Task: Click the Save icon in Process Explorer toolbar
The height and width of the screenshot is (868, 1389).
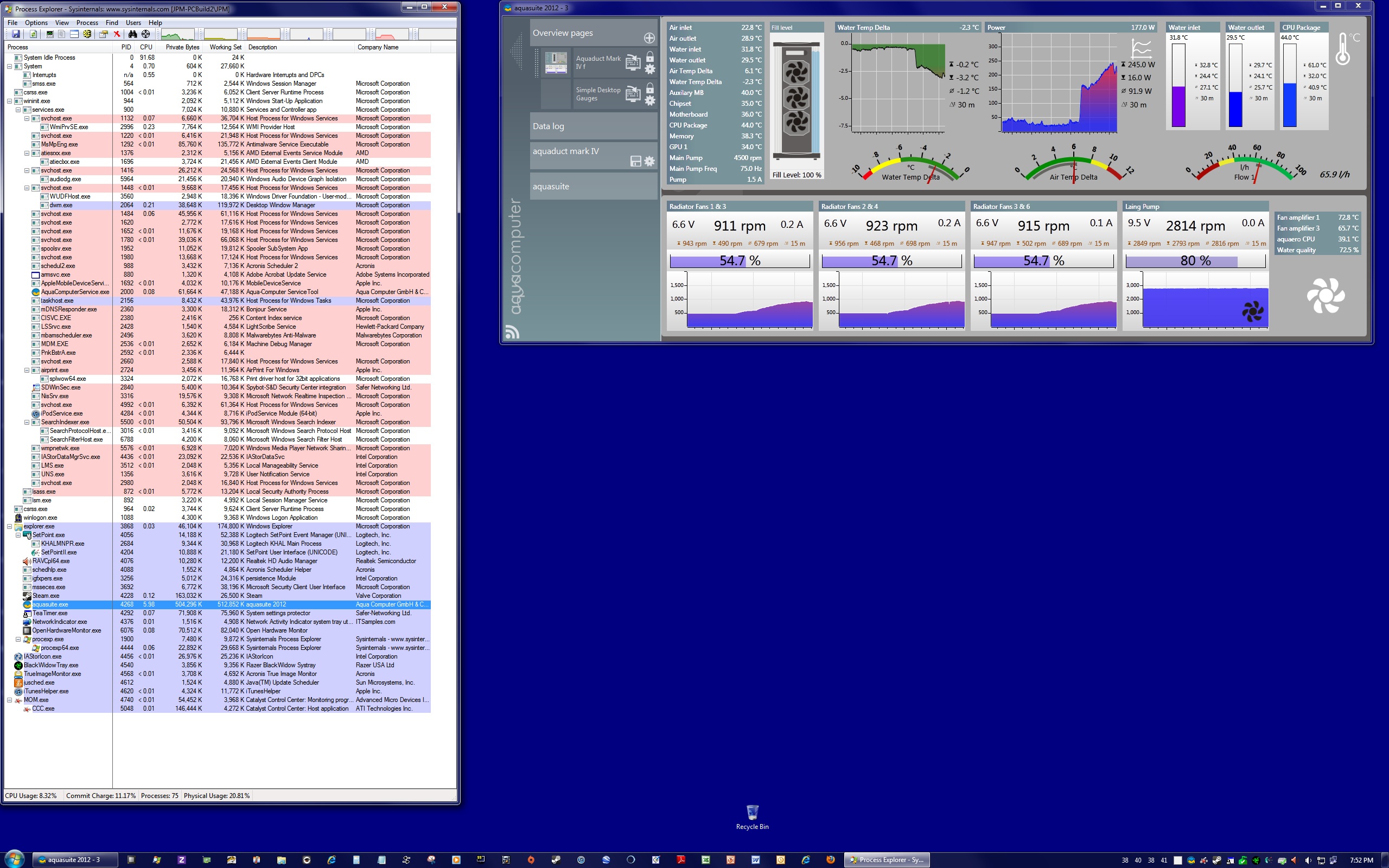Action: click(x=16, y=34)
